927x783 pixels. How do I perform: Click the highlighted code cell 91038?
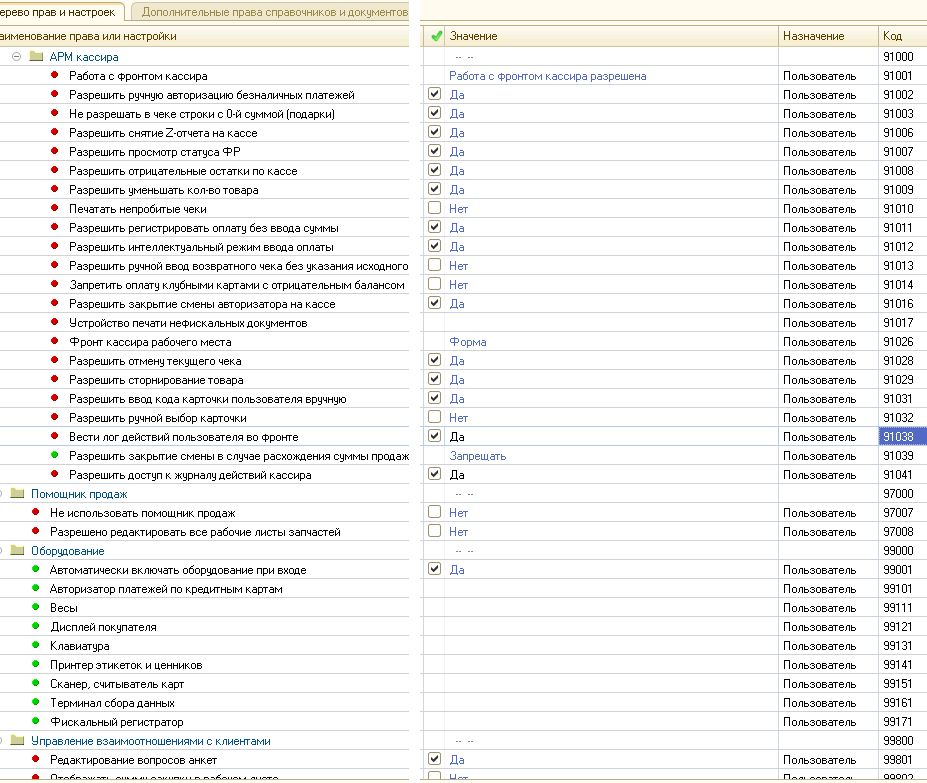point(903,436)
